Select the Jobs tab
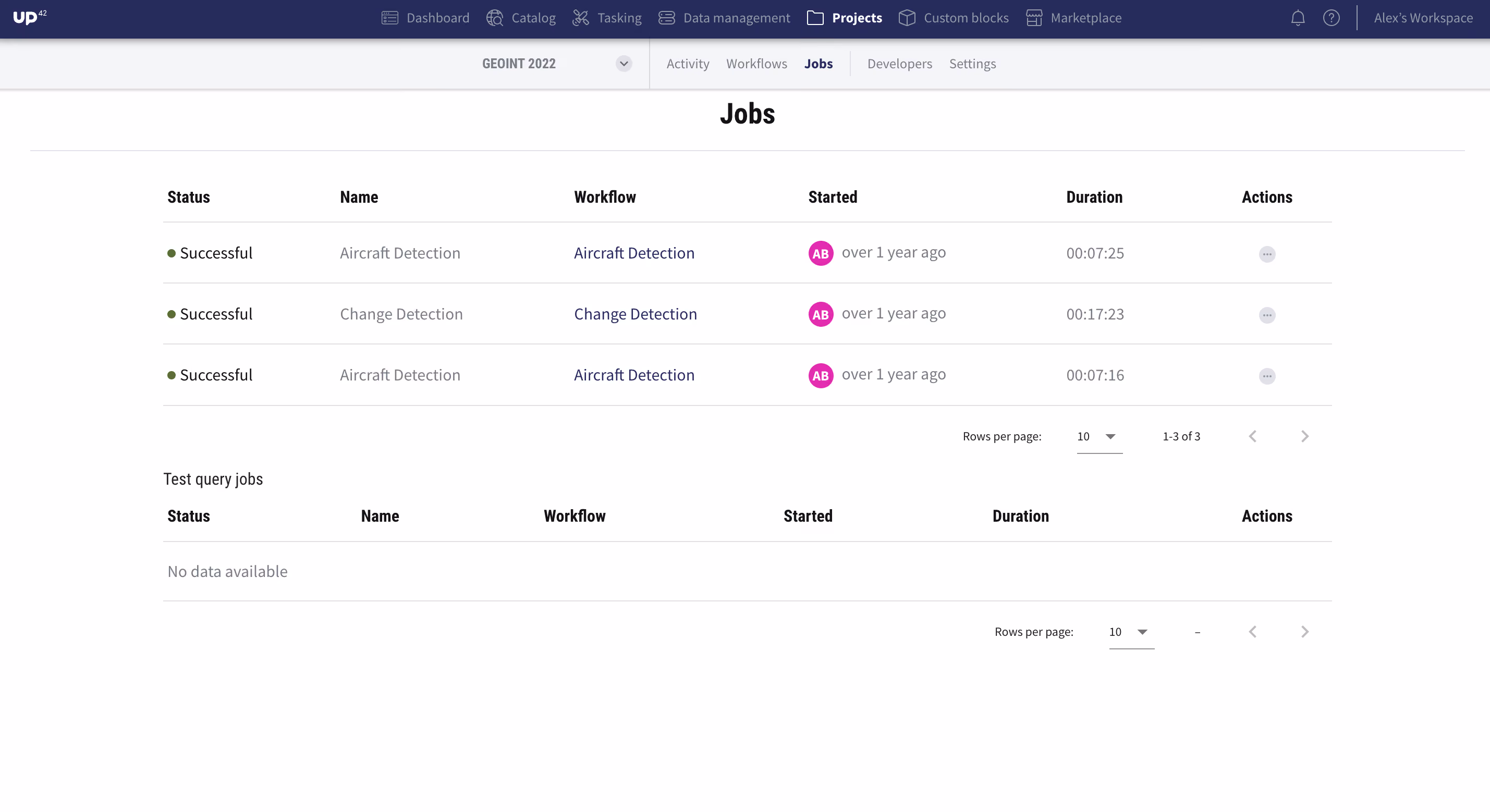 [x=819, y=64]
